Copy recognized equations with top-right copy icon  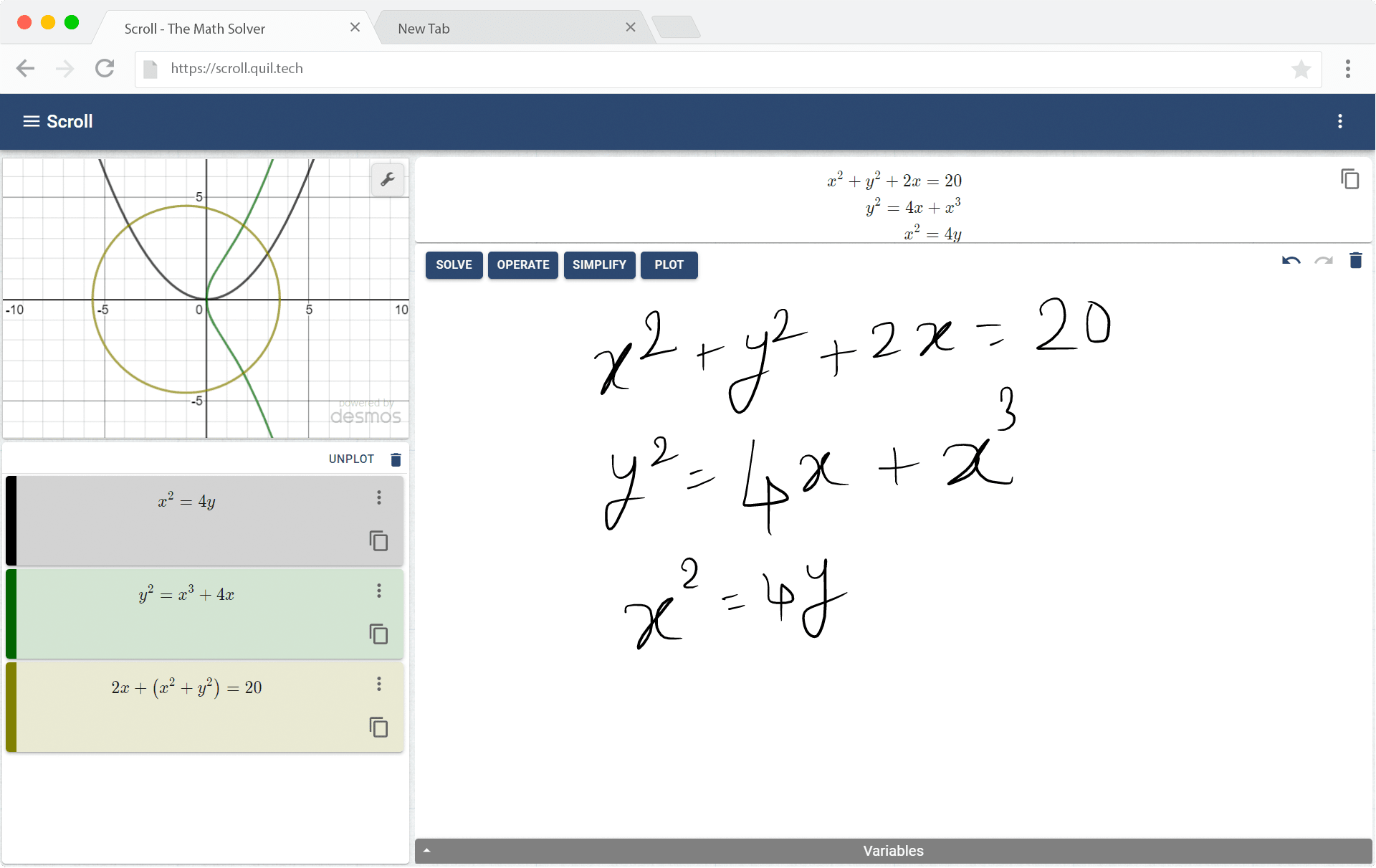coord(1349,179)
